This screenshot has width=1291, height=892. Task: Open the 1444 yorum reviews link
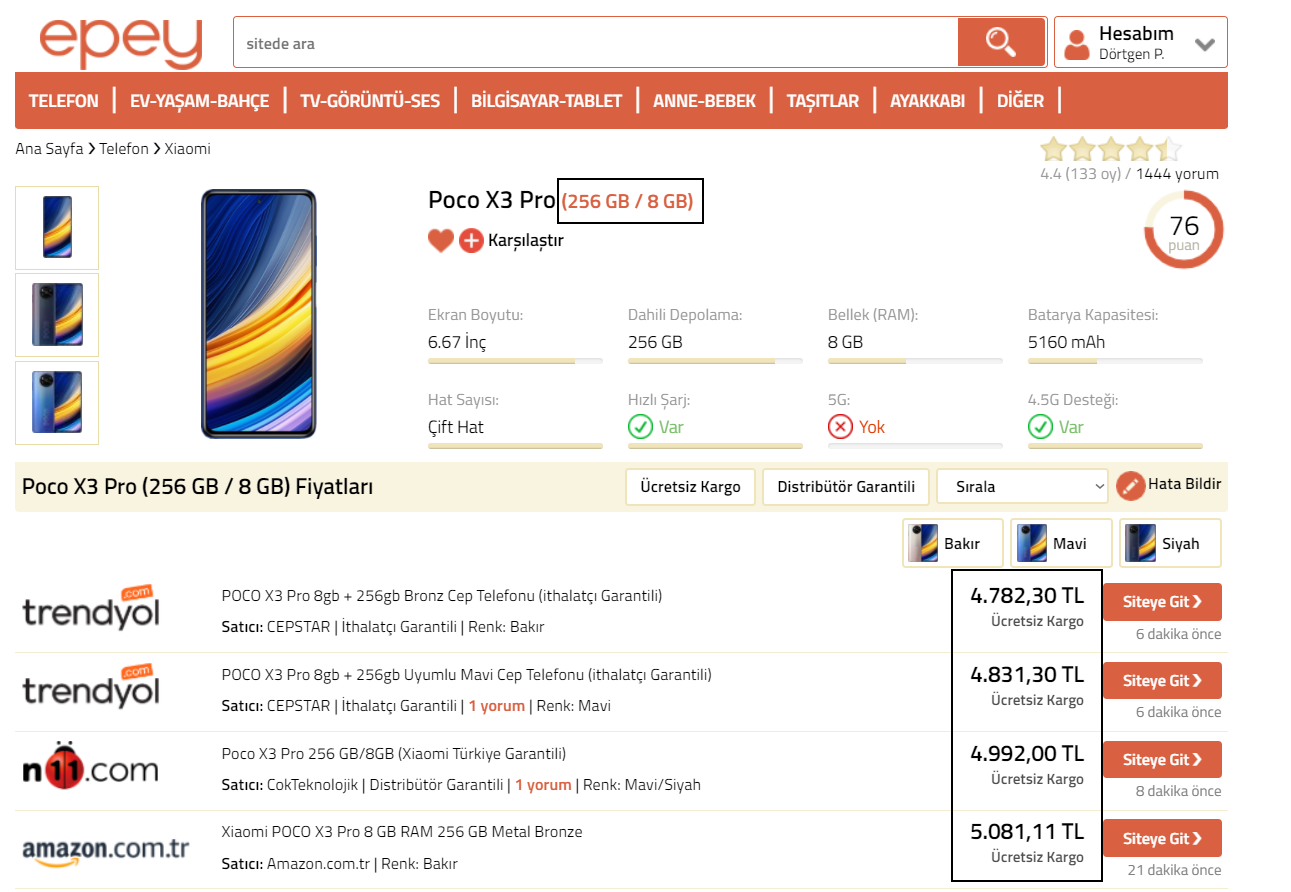pyautogui.click(x=1177, y=174)
